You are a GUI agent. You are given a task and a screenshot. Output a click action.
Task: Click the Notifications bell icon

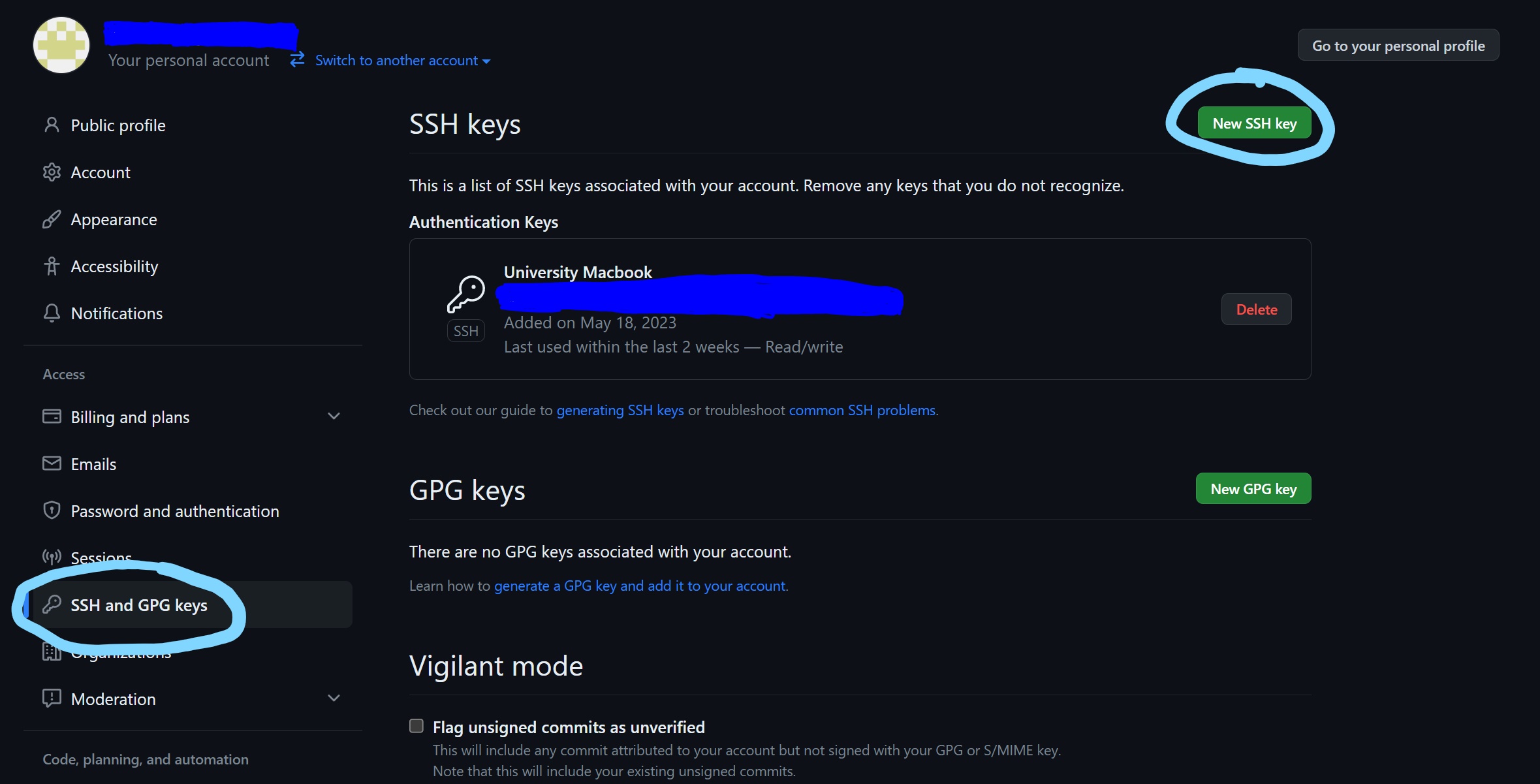tap(52, 313)
